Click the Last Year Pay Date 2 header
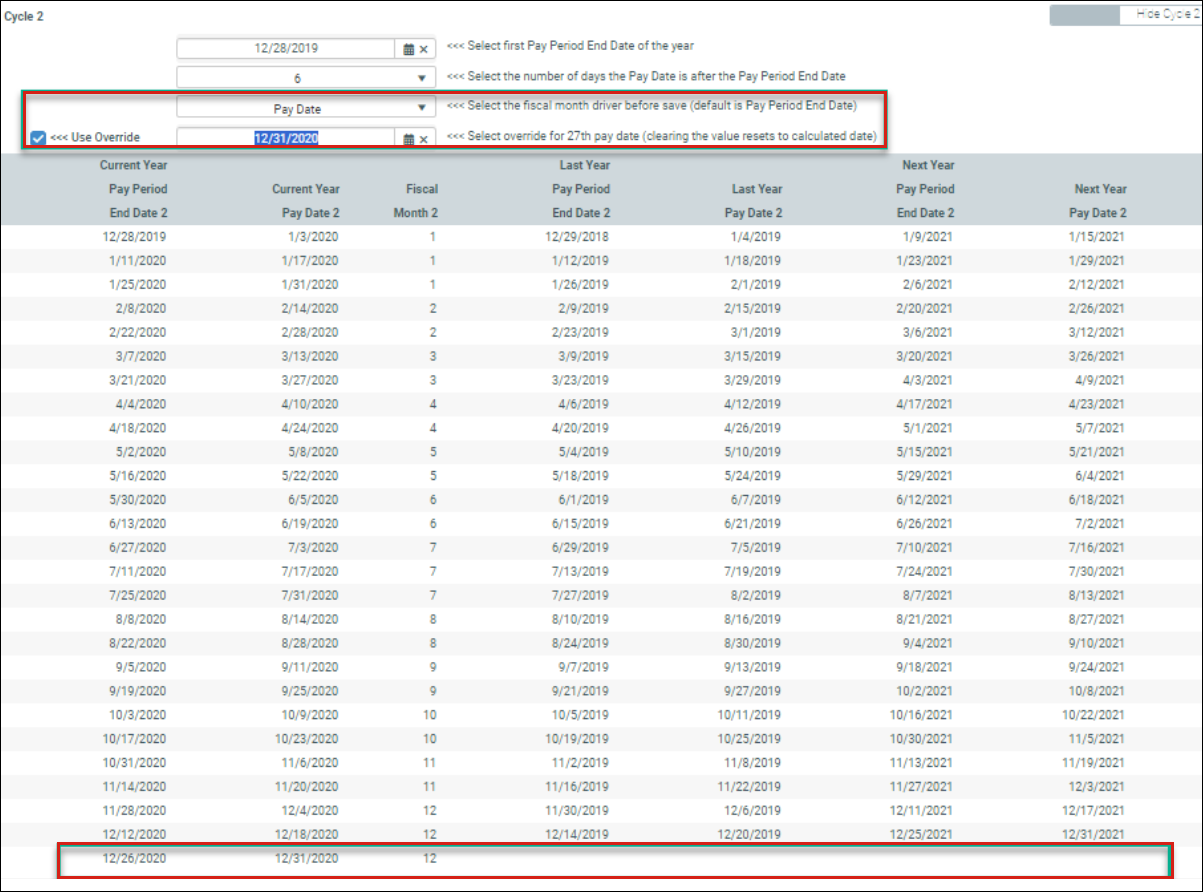1203x892 pixels. pyautogui.click(x=756, y=200)
